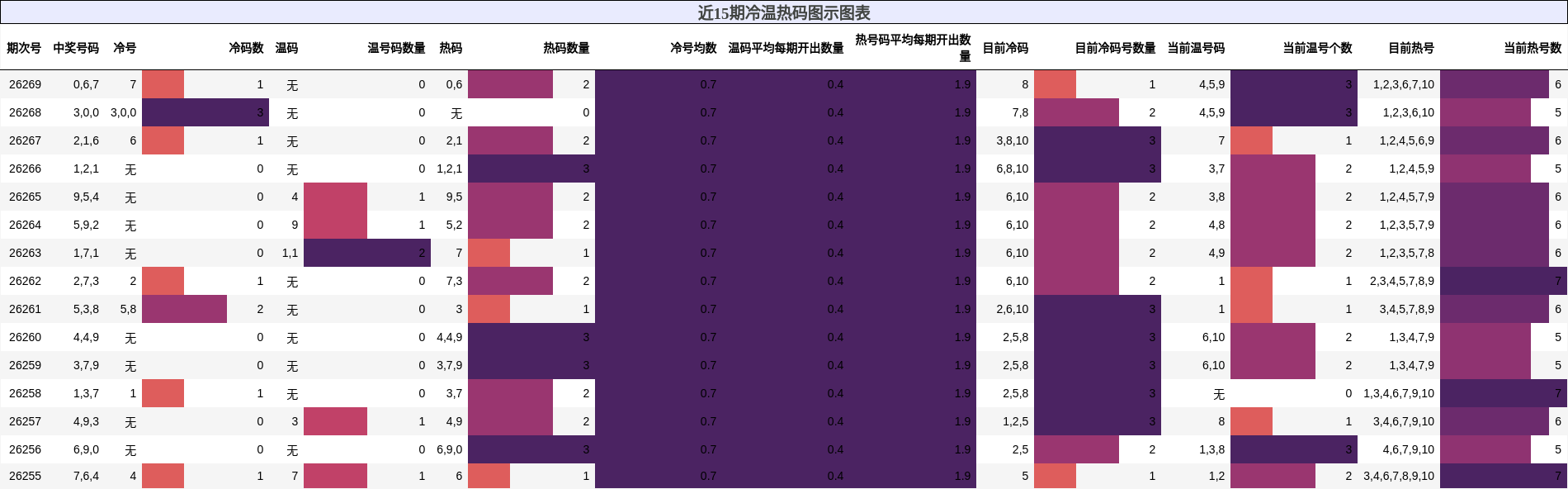This screenshot has height=489, width=1568.
Task: Click current hot numbers 2,3,4,5,7,8,9
Action: pyautogui.click(x=1402, y=281)
